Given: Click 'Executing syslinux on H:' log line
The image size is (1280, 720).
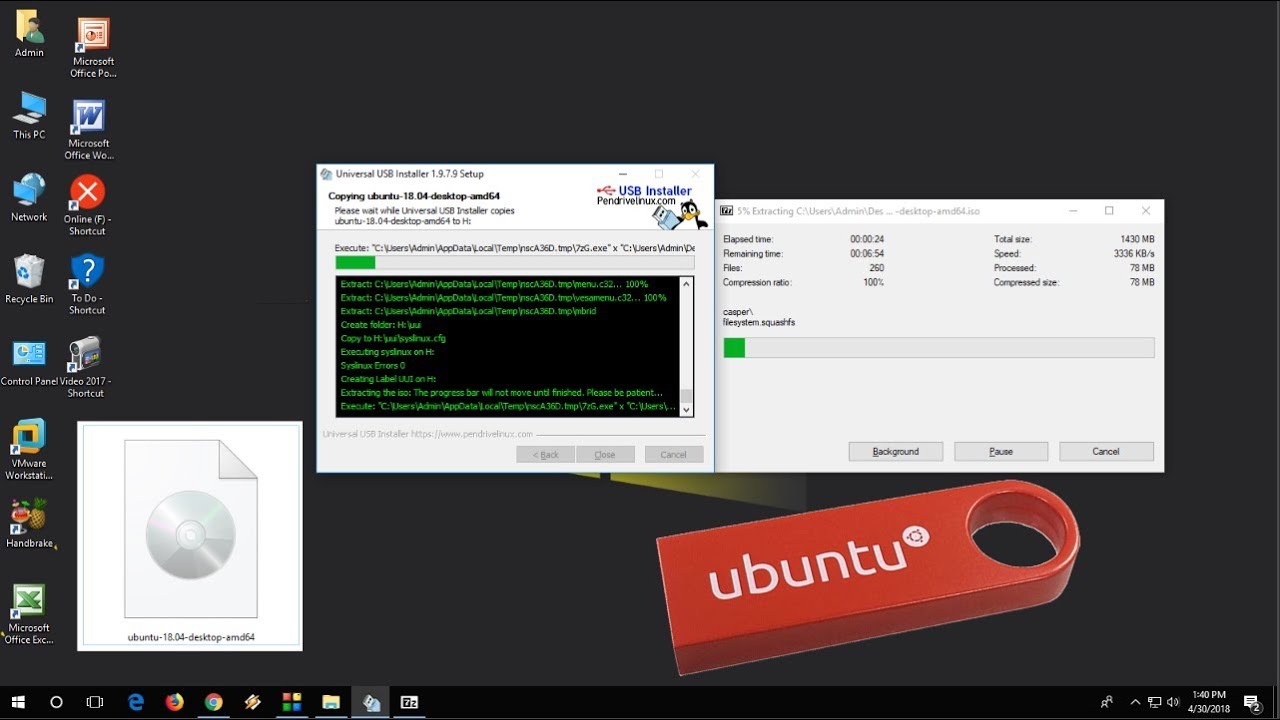Looking at the screenshot, I should click(387, 352).
